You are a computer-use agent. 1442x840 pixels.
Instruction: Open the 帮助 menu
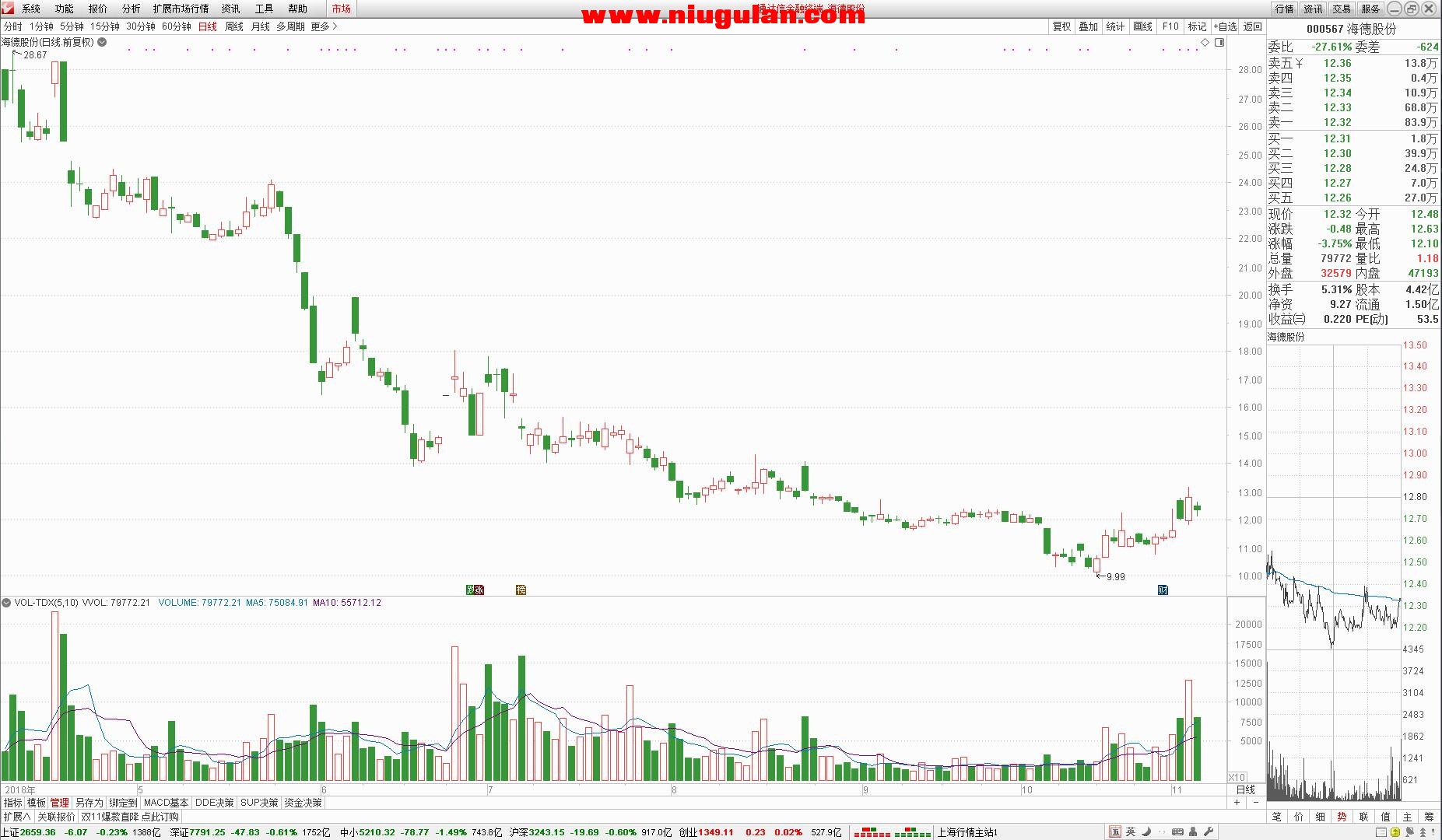pyautogui.click(x=297, y=9)
